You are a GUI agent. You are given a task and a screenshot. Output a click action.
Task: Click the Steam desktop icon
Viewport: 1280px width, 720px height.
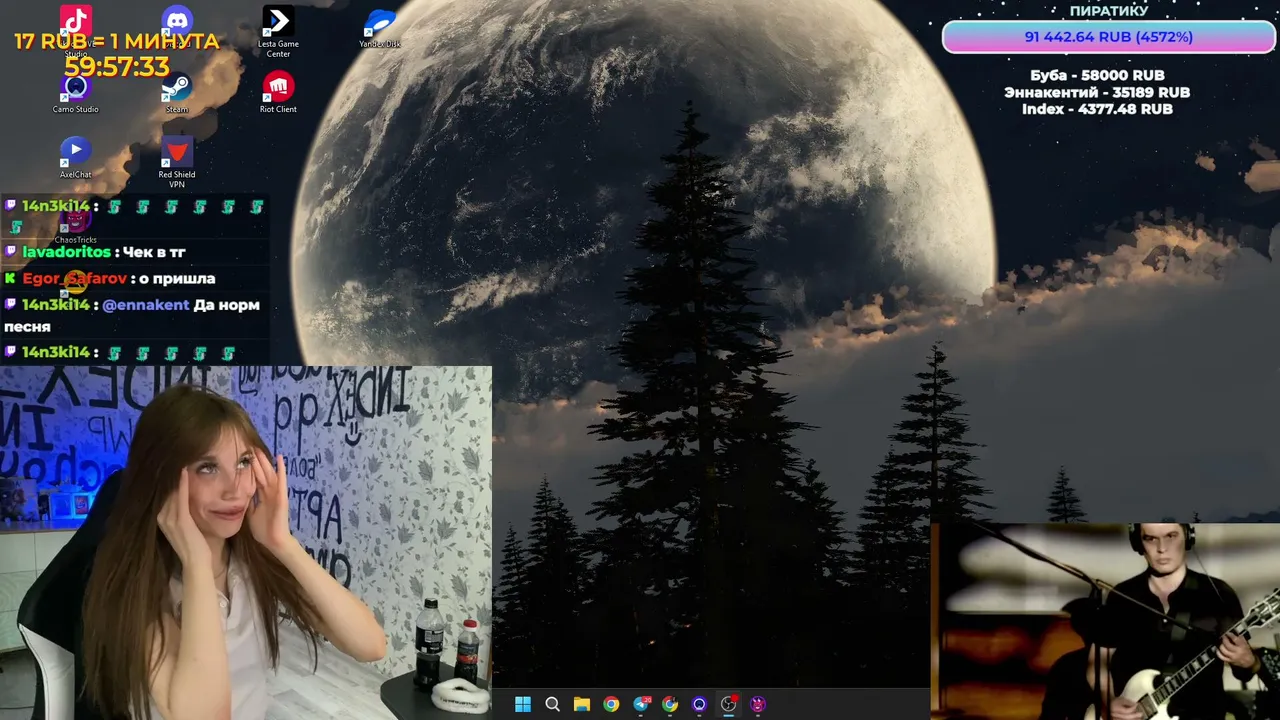(177, 92)
